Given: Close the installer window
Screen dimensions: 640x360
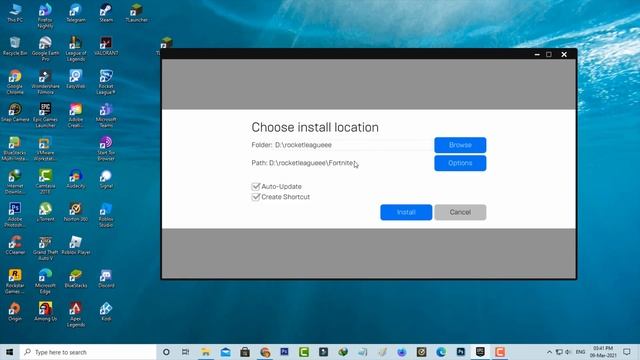Looking at the screenshot, I should point(564,54).
